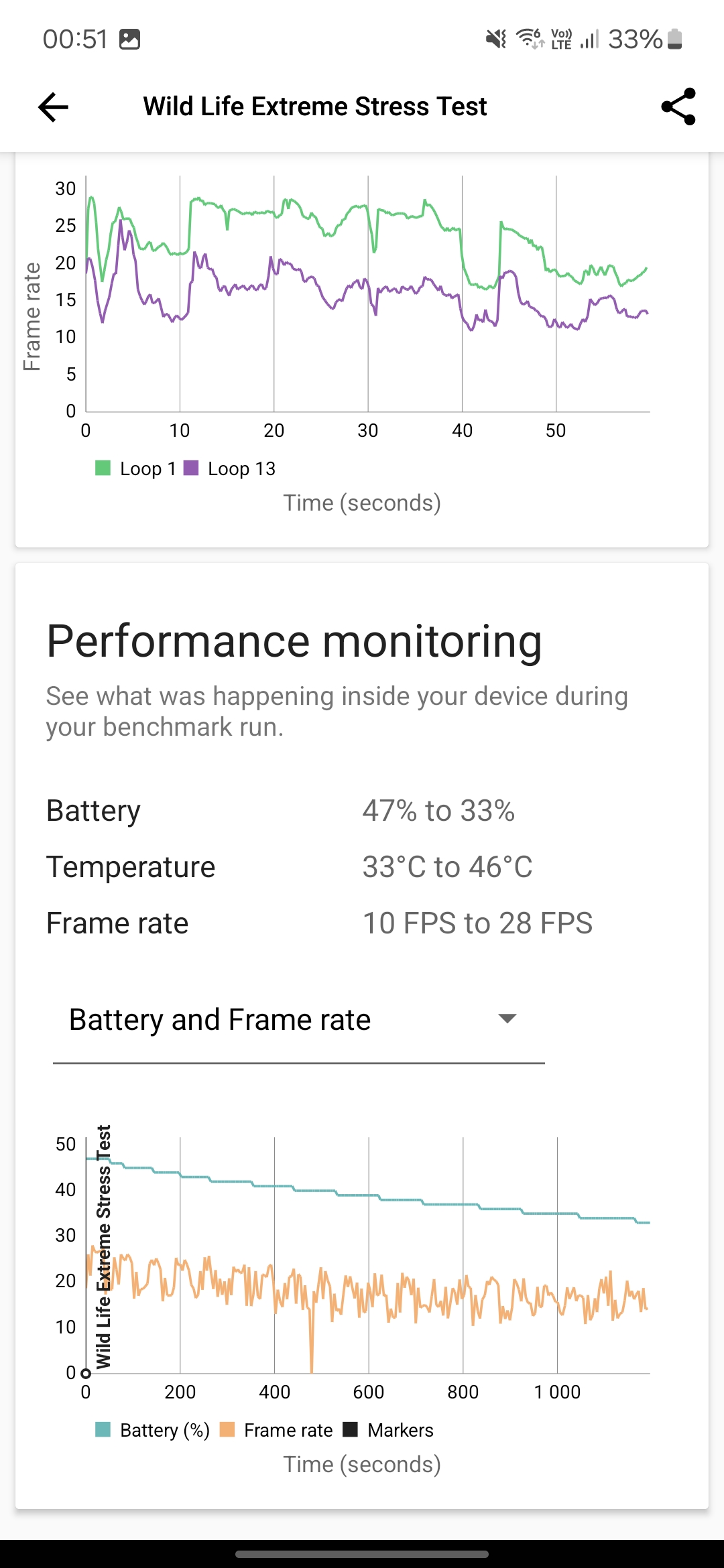Toggle Loop 1 legend series
The width and height of the screenshot is (724, 1568).
coord(135,468)
